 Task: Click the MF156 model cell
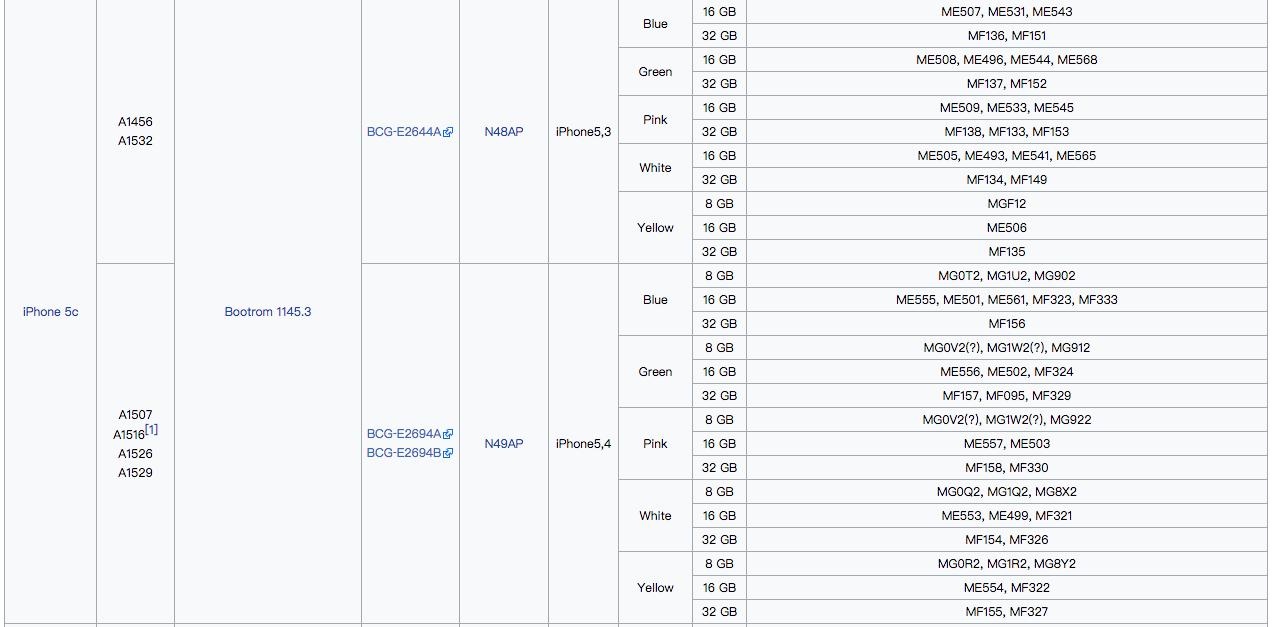pos(1006,324)
